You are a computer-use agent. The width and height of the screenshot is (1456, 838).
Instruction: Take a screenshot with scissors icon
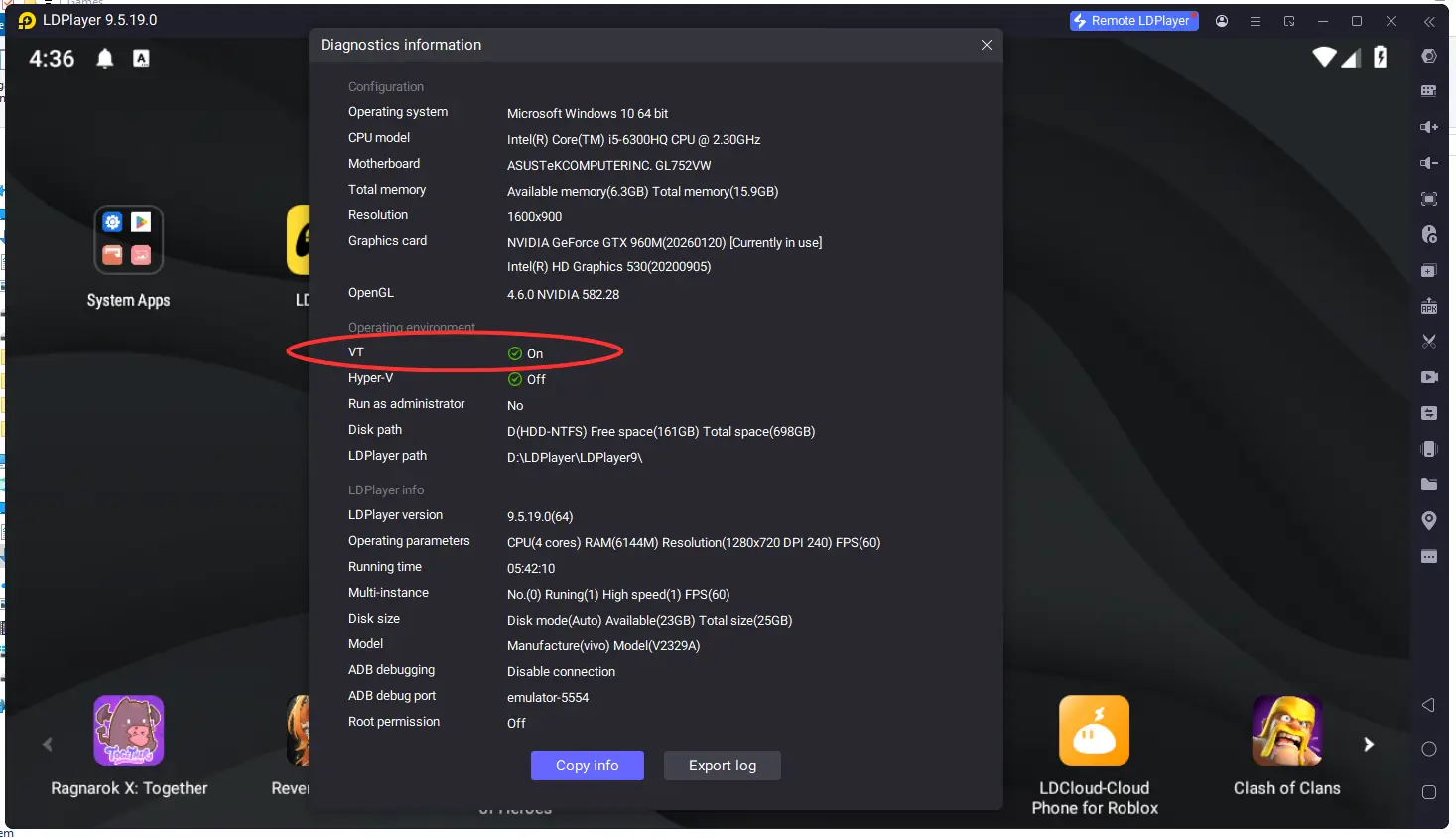coord(1428,342)
